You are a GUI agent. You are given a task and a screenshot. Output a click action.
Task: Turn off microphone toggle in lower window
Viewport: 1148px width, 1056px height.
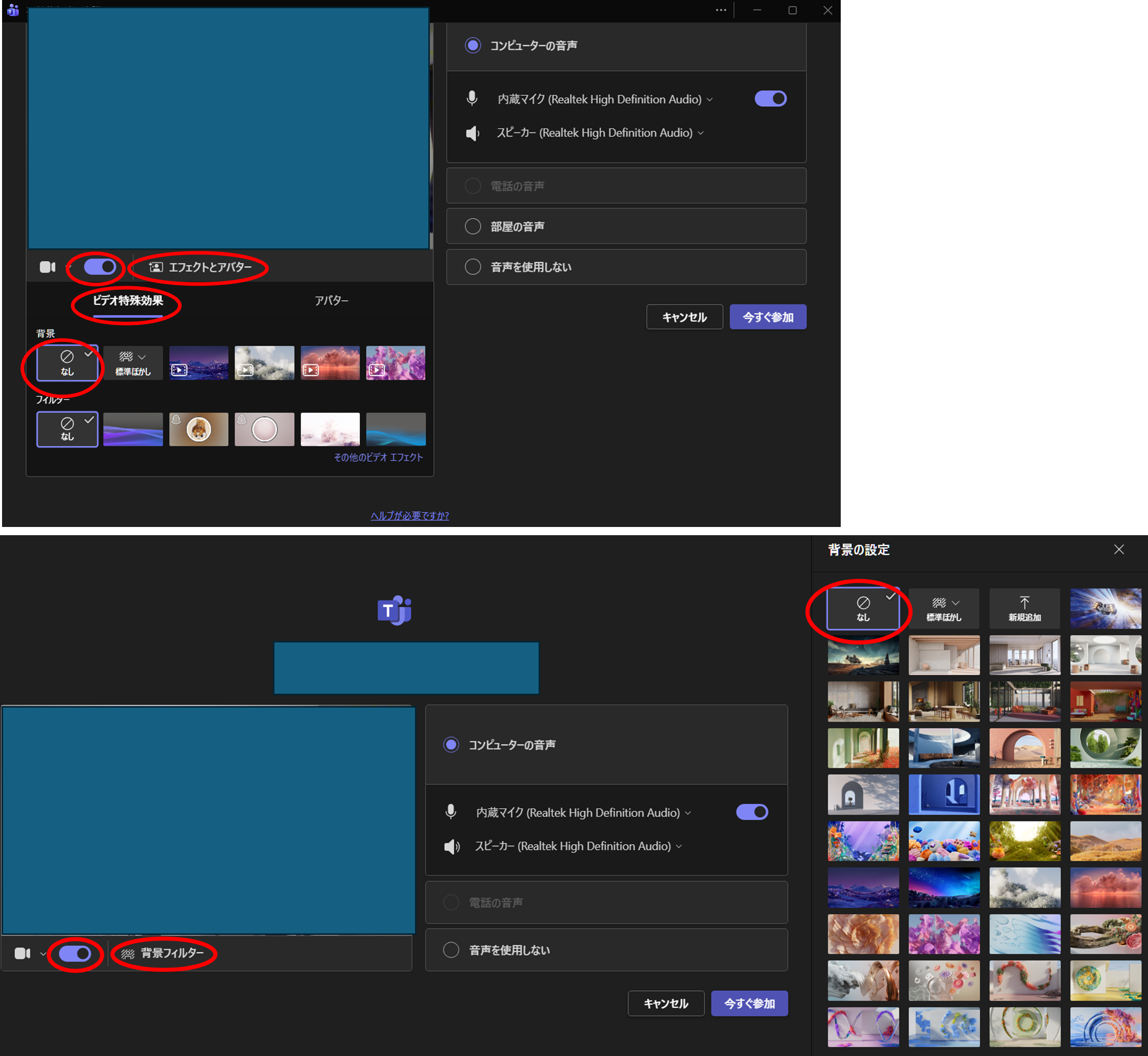[x=751, y=812]
